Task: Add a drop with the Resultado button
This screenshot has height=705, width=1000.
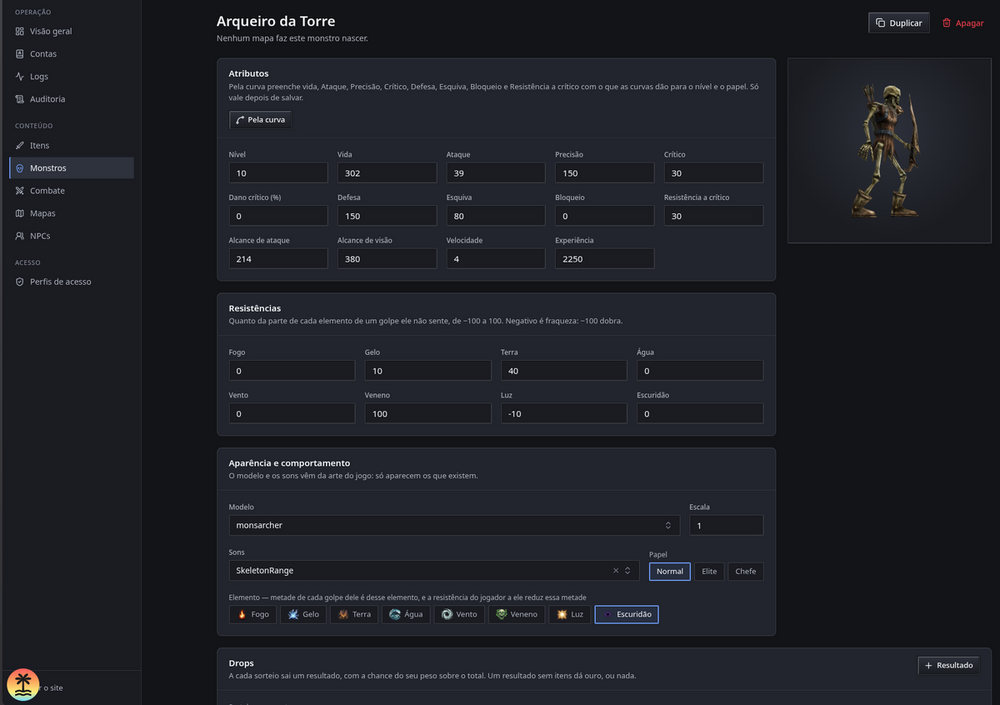Action: (x=949, y=665)
